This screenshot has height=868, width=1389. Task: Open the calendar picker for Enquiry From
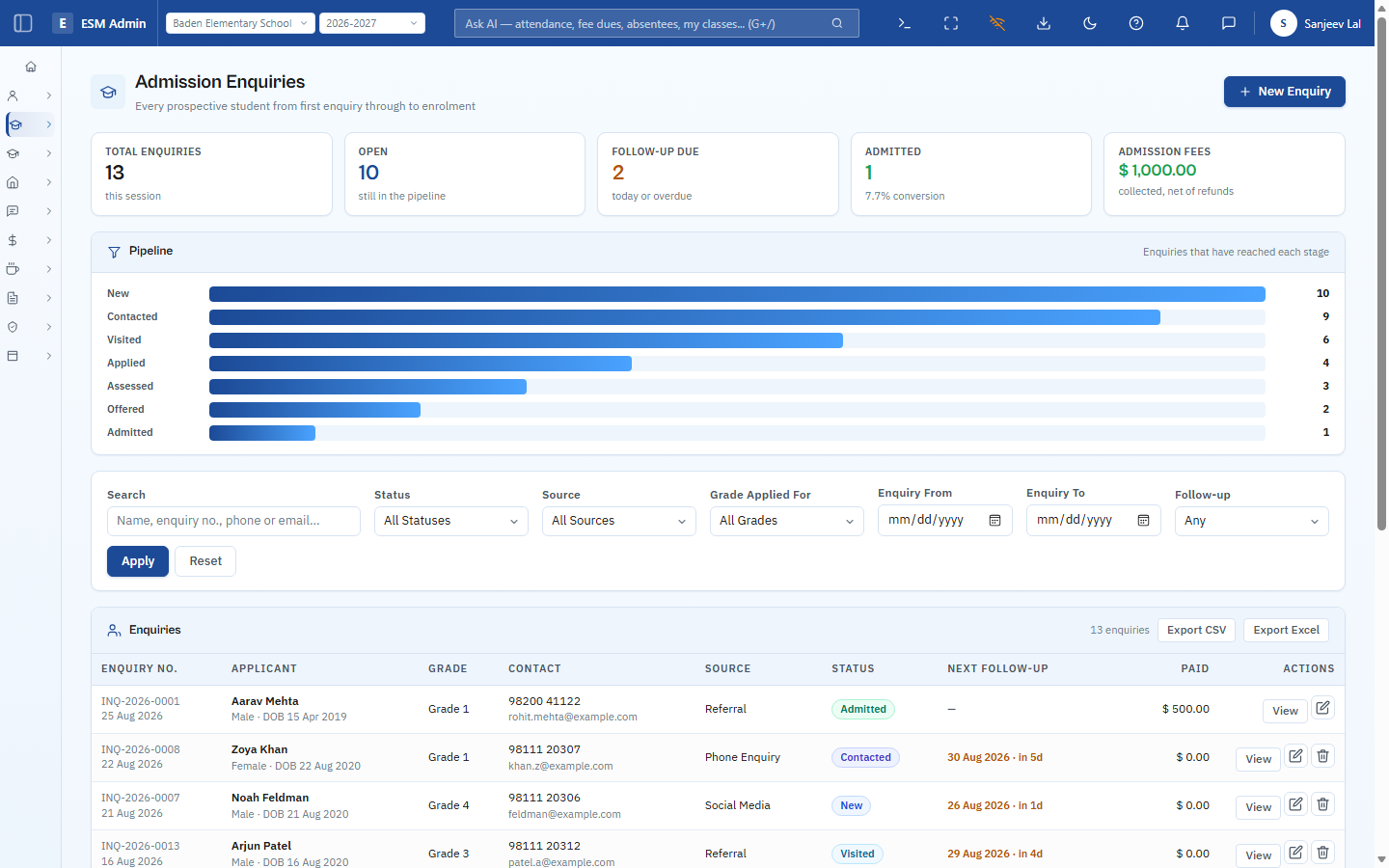995,521
